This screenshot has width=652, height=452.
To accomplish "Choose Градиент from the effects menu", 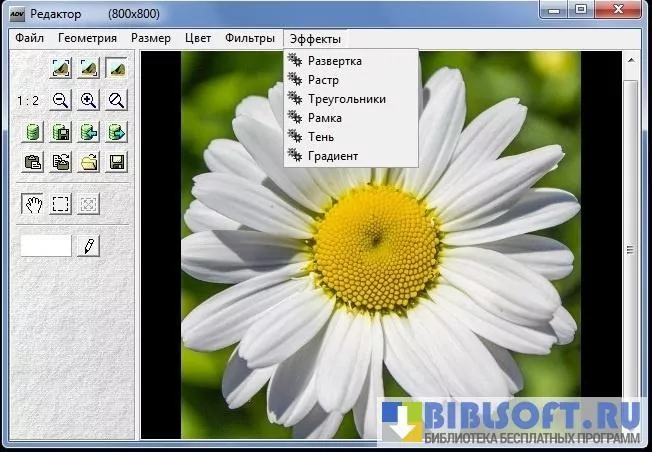I will pos(333,156).
